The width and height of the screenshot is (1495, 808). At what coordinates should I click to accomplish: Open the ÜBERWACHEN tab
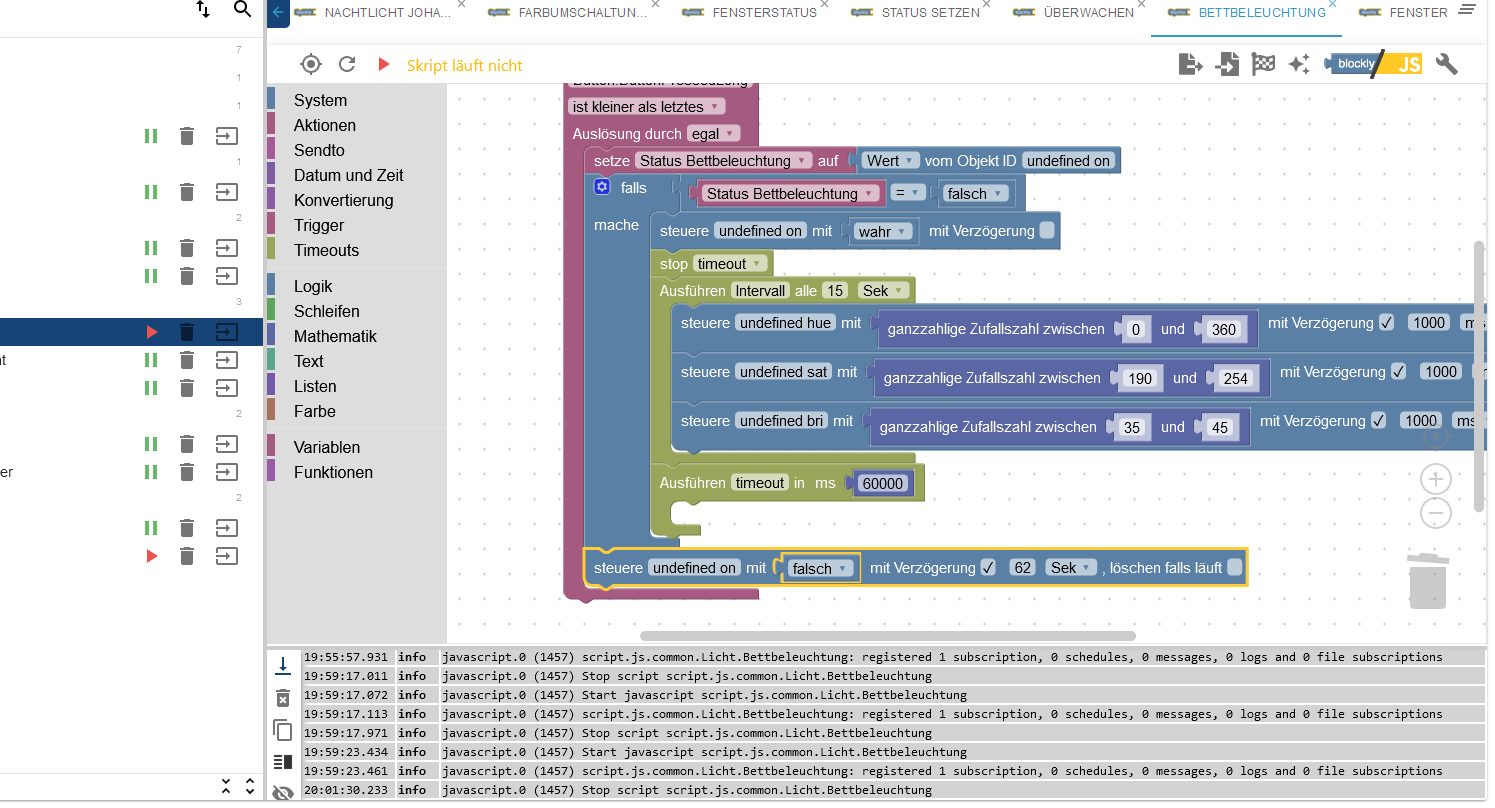(1087, 13)
